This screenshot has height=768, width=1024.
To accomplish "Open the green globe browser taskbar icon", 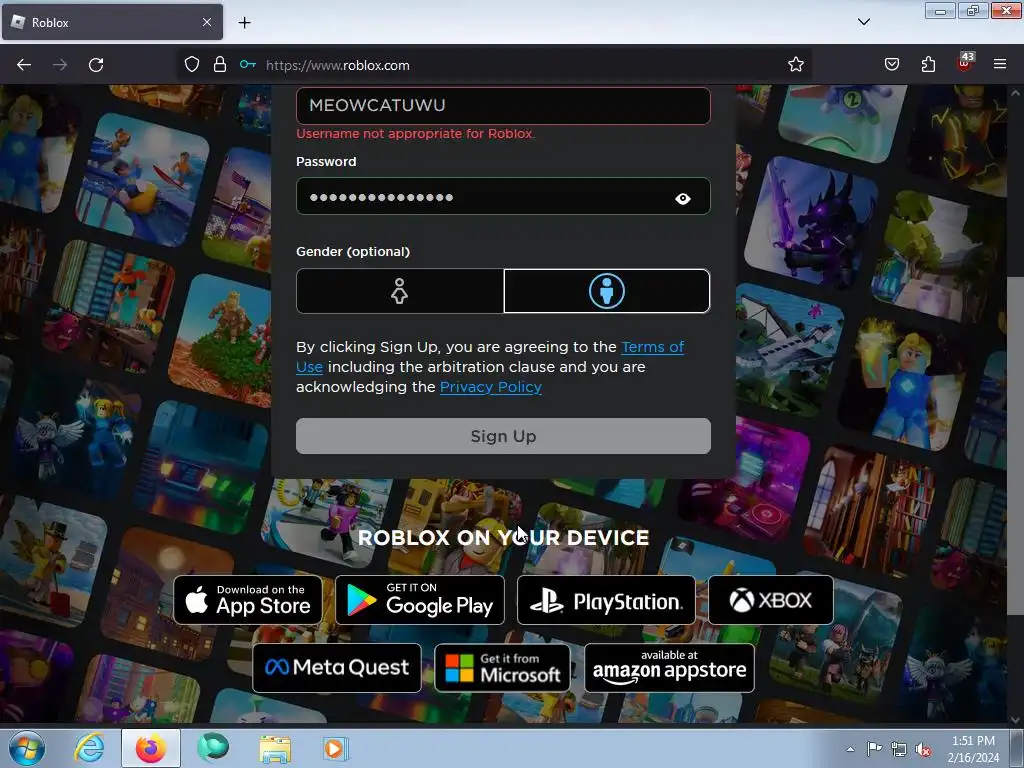I will click(213, 748).
